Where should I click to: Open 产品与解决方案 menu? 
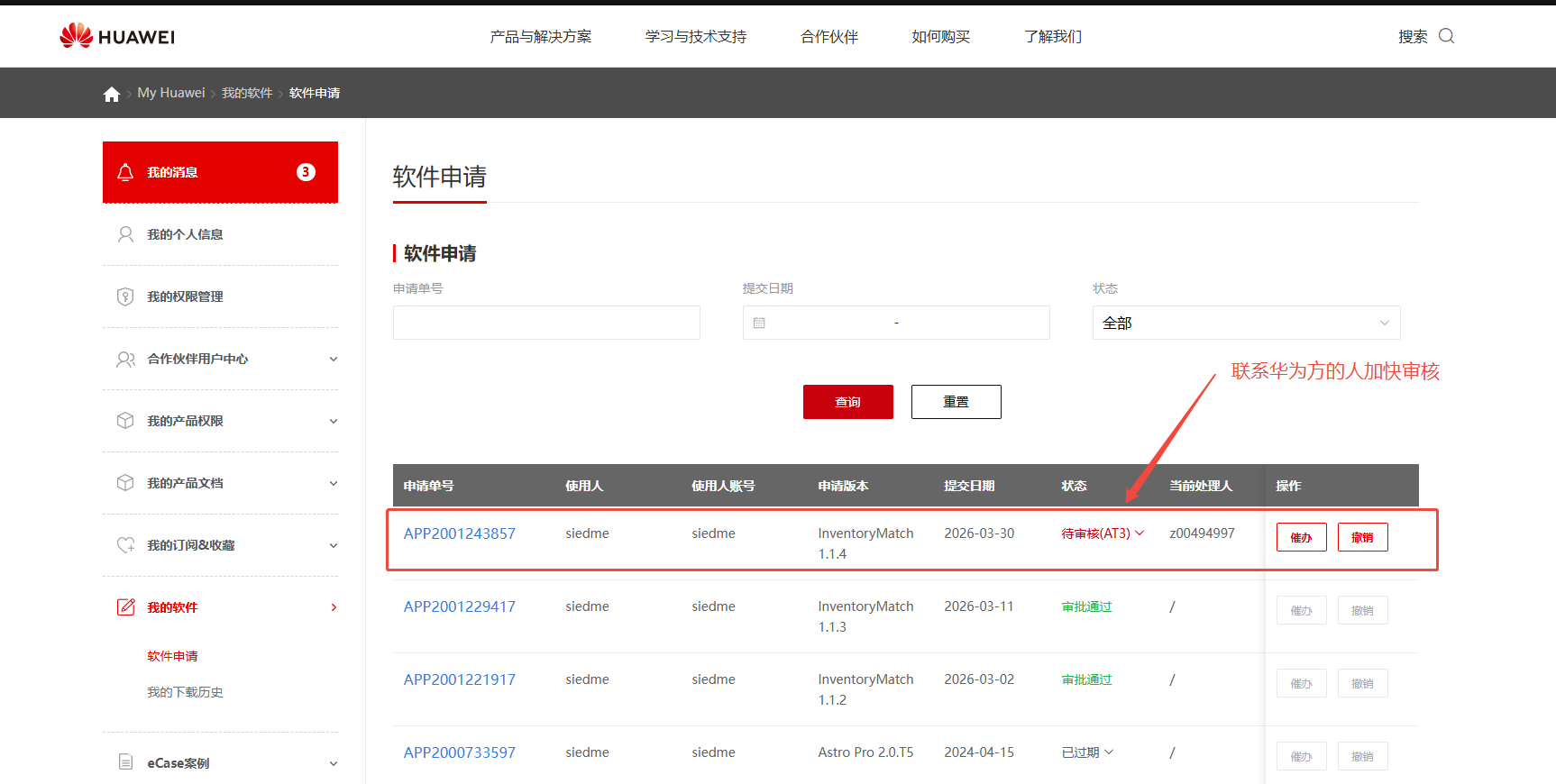pos(541,37)
